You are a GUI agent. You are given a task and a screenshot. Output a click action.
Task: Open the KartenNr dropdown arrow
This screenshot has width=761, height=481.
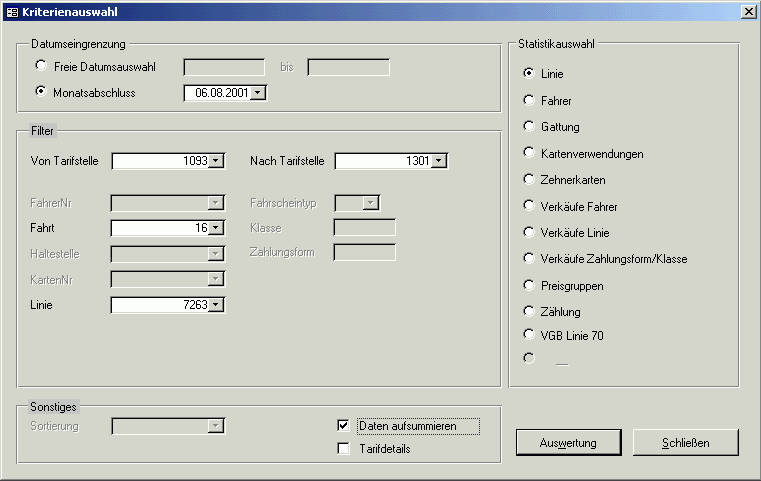(215, 279)
